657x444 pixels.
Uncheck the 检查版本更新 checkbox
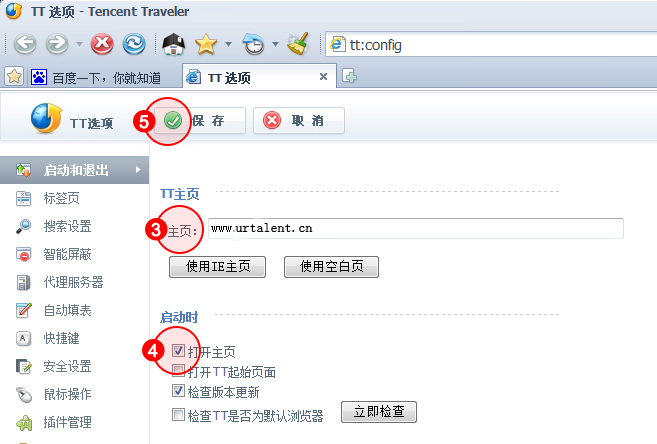[x=178, y=391]
